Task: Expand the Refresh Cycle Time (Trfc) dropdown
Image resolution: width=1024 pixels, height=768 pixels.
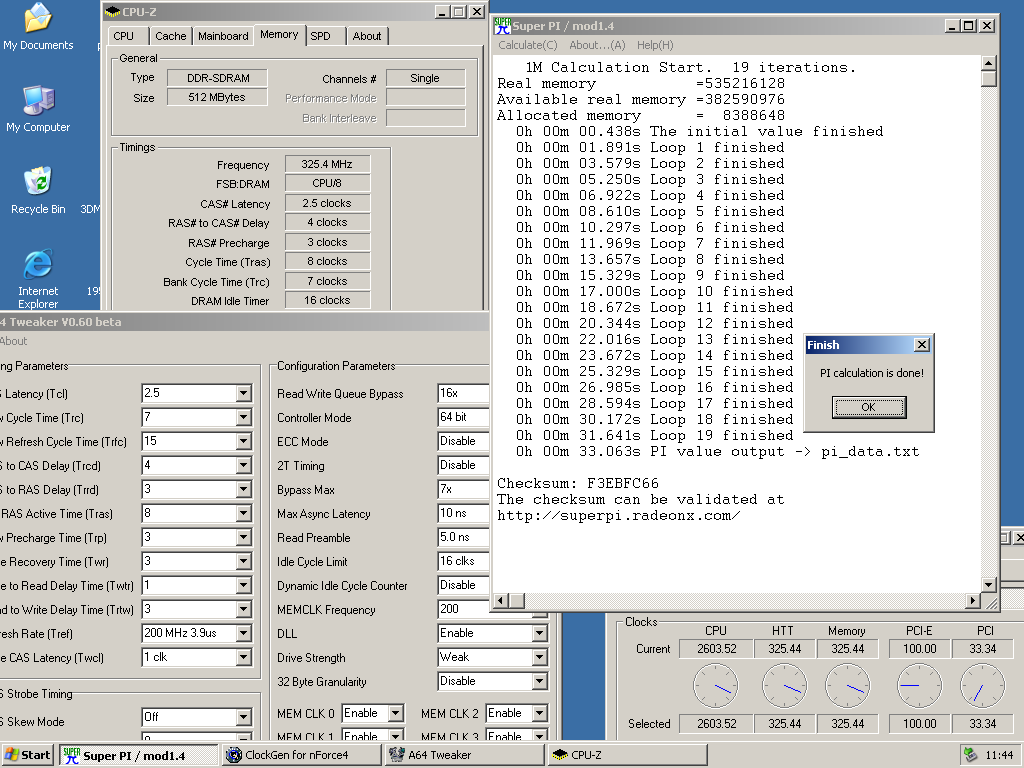Action: click(x=244, y=441)
